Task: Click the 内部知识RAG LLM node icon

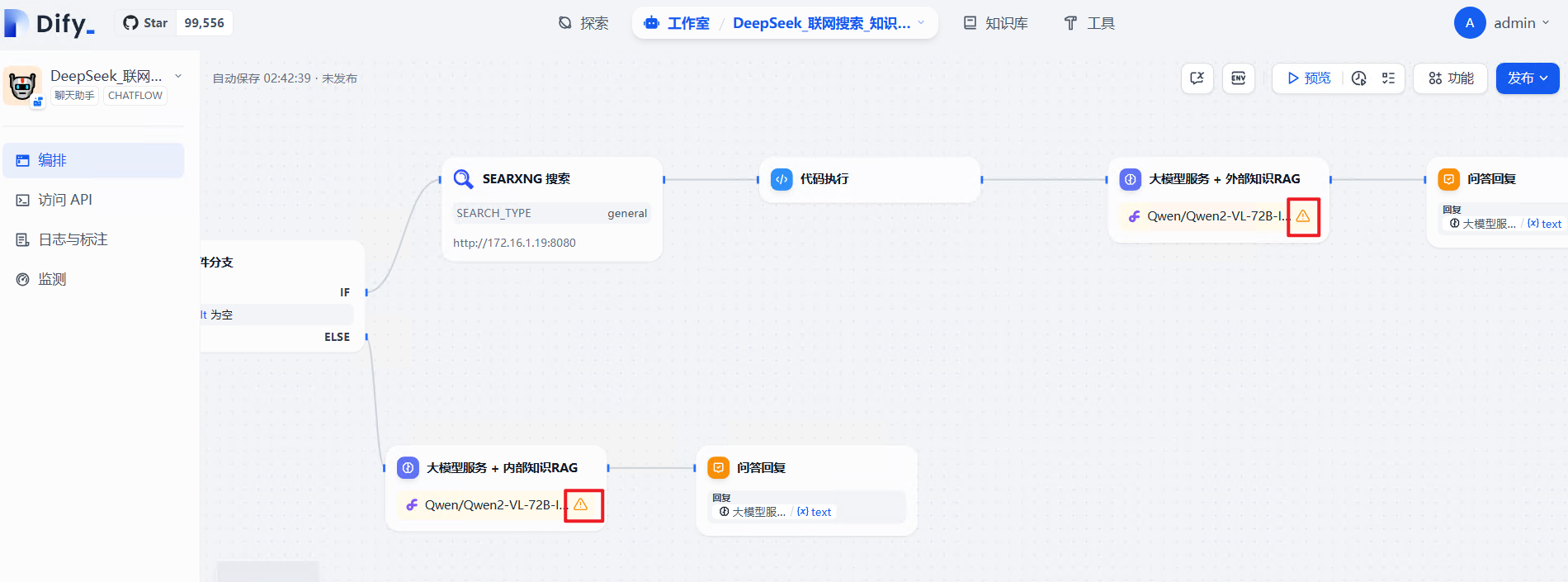Action: (x=408, y=468)
